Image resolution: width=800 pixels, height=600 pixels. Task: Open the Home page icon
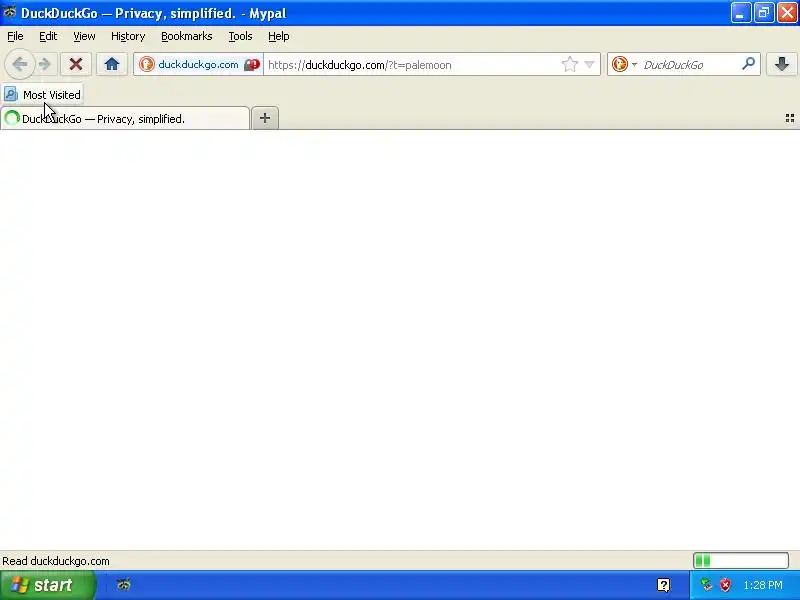(112, 64)
